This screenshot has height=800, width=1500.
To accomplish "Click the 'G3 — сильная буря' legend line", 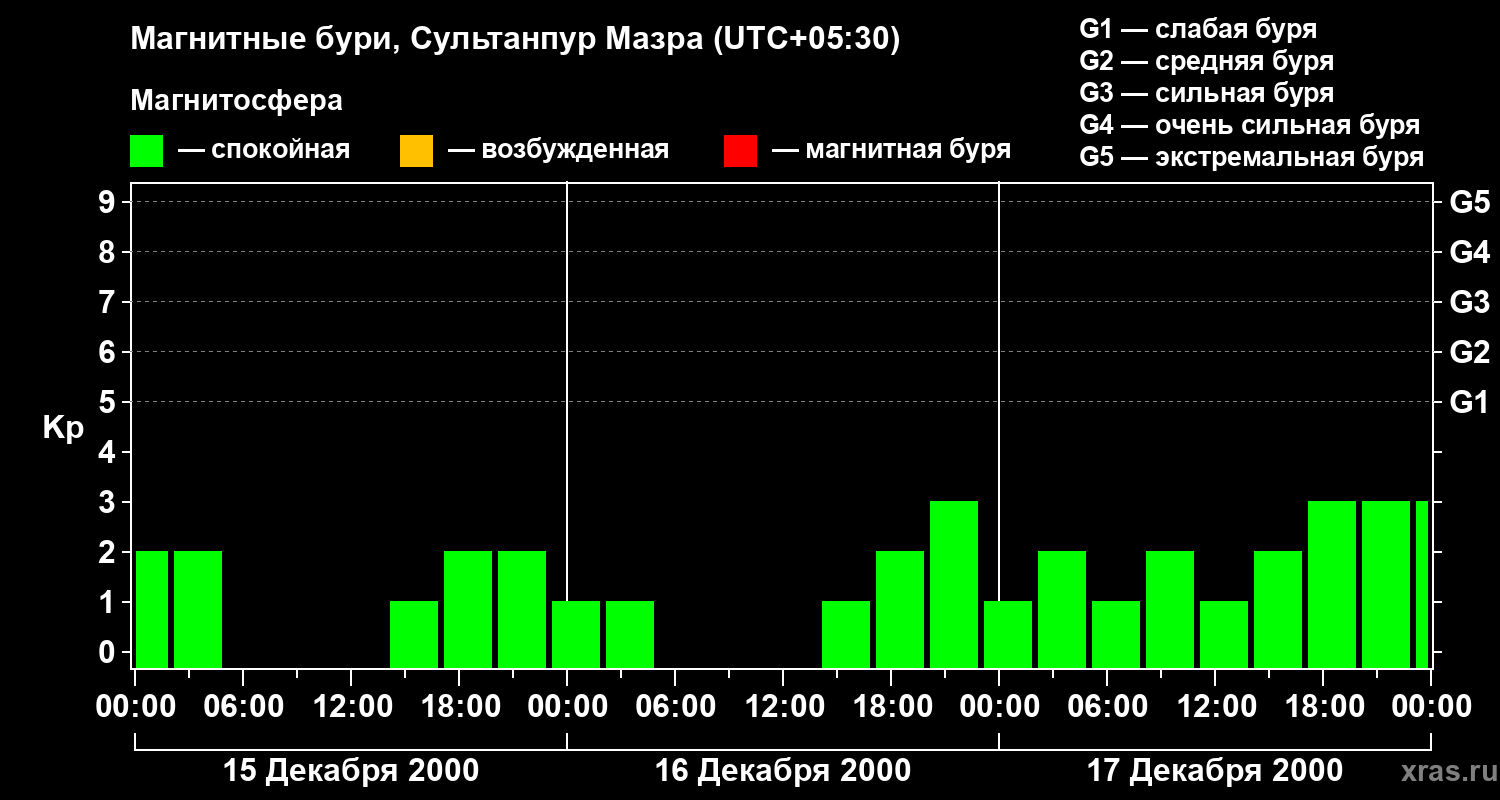I will click(1207, 93).
